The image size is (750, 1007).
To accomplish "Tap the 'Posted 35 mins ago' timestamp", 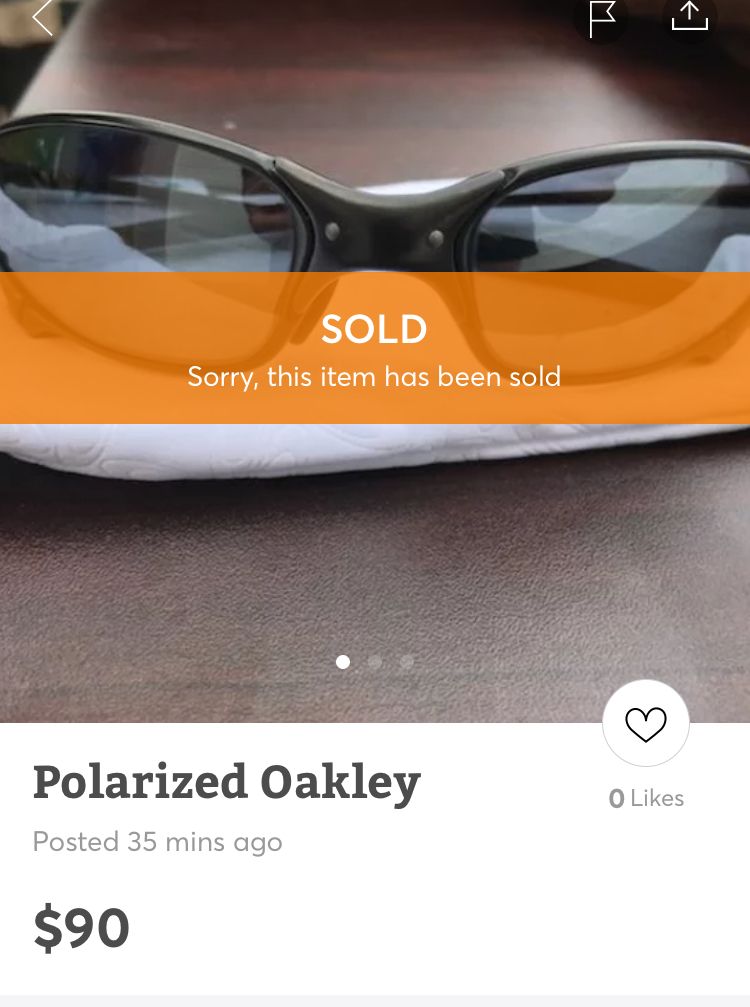I will click(157, 842).
